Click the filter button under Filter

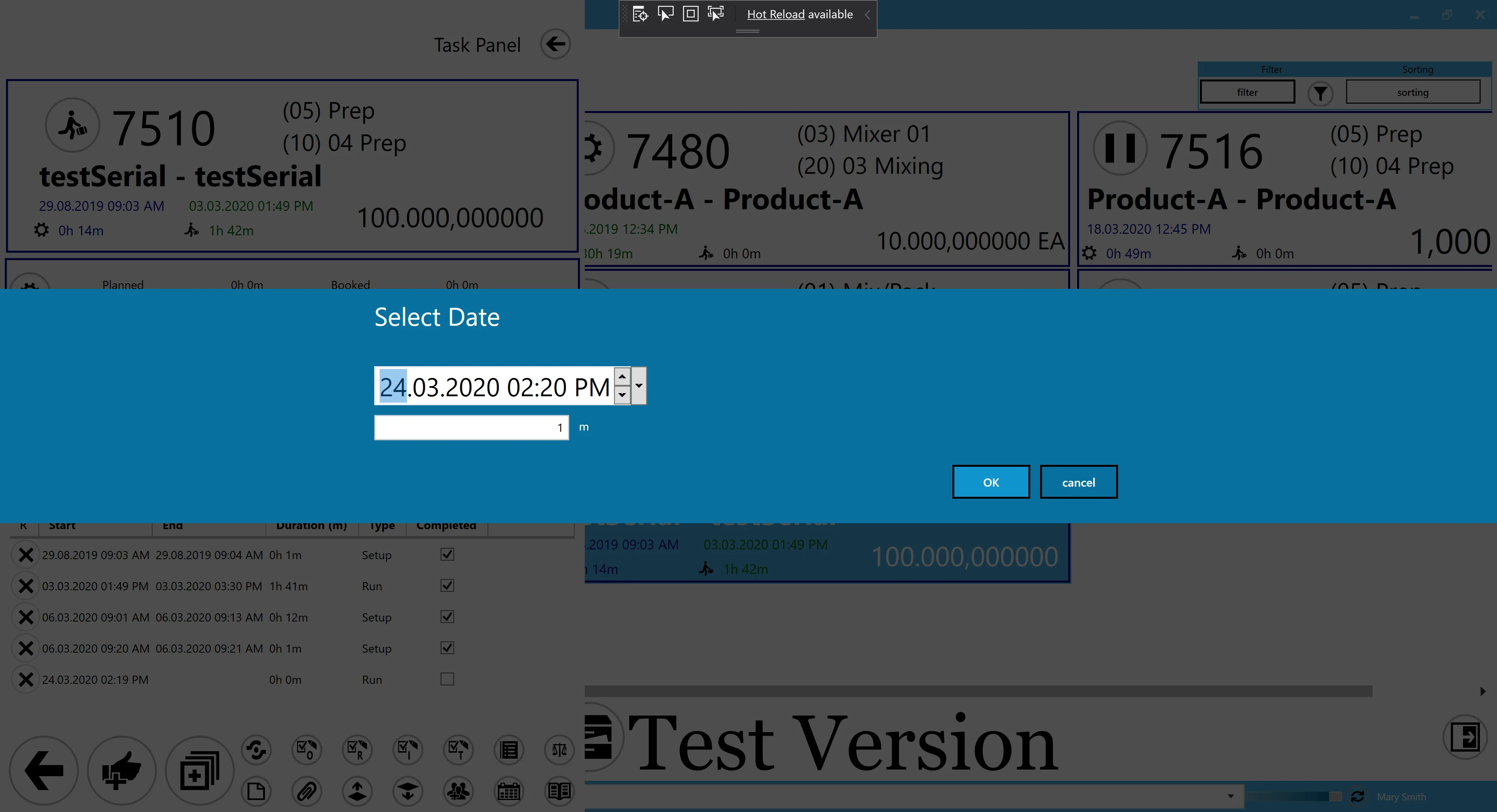click(x=1247, y=92)
